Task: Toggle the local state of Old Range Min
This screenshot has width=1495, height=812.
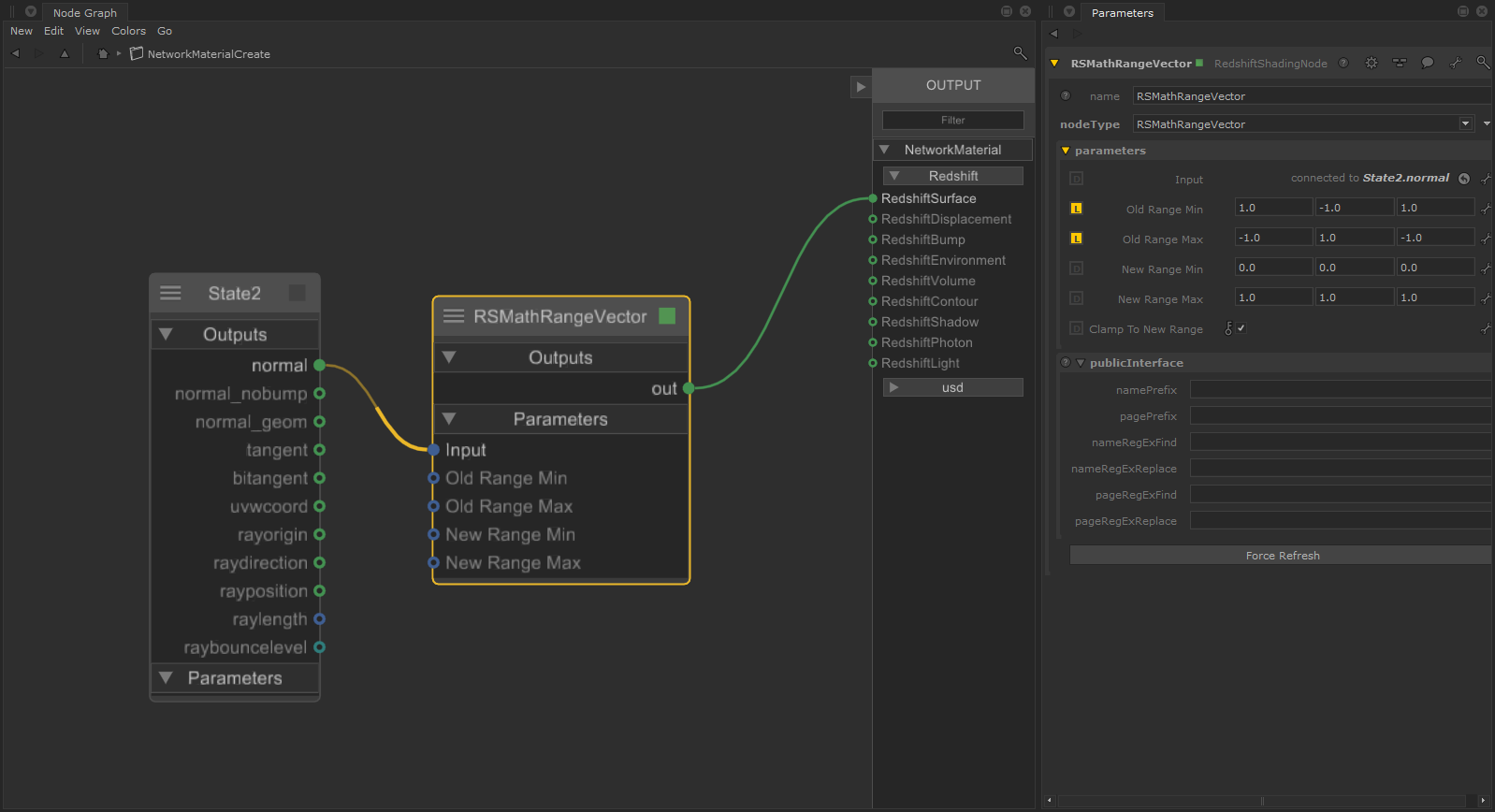Action: (x=1076, y=209)
